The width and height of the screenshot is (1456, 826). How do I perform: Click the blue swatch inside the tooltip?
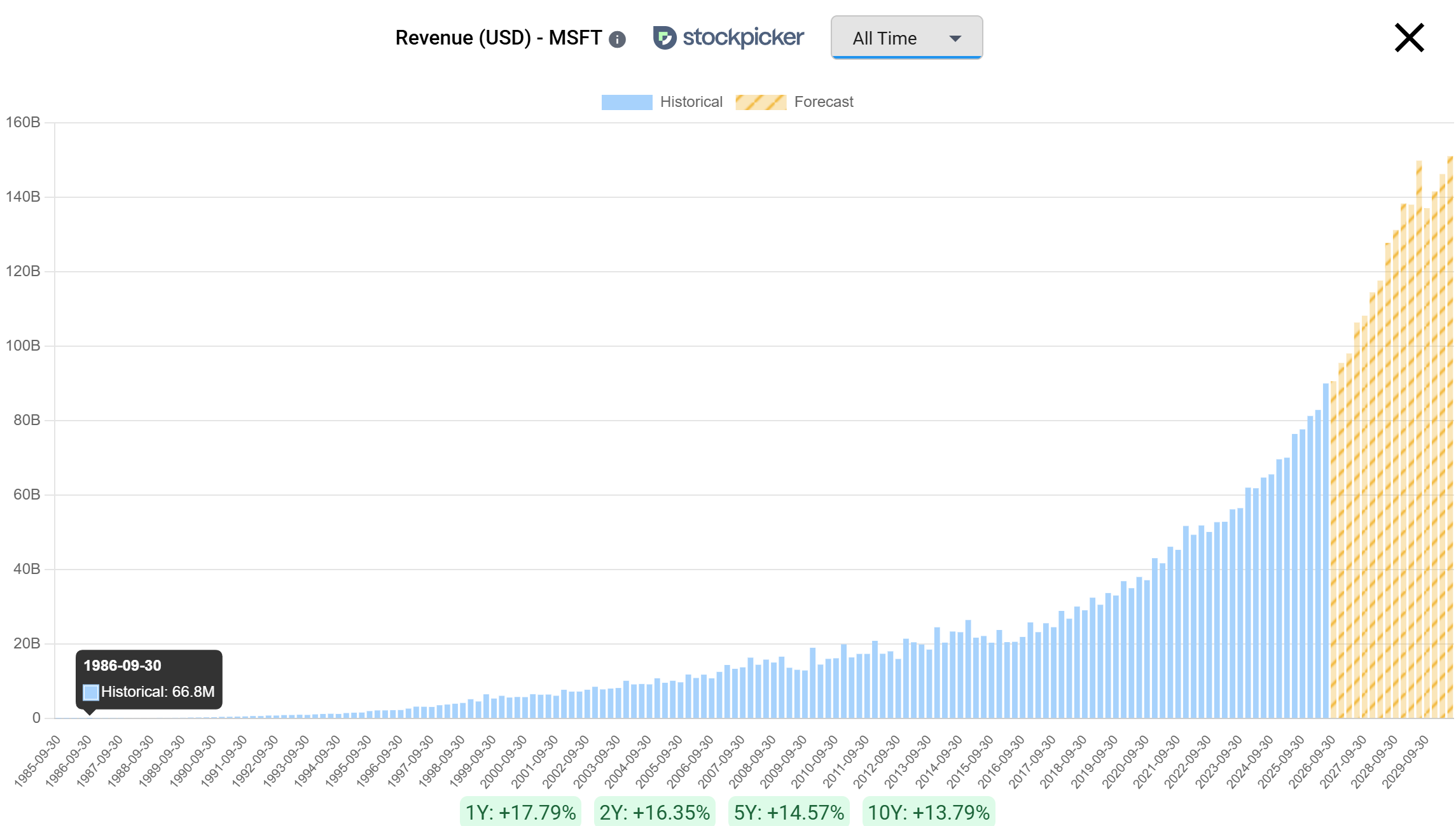tap(91, 692)
